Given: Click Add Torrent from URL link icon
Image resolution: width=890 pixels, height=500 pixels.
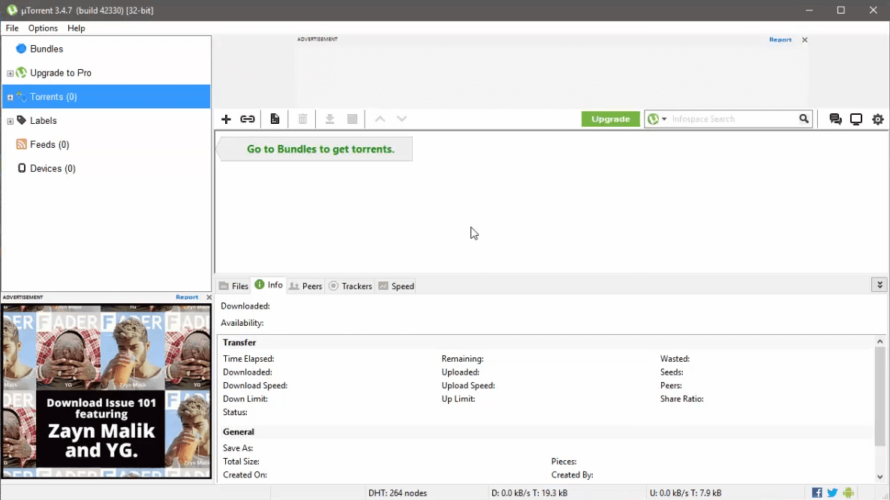Looking at the screenshot, I should [x=247, y=119].
